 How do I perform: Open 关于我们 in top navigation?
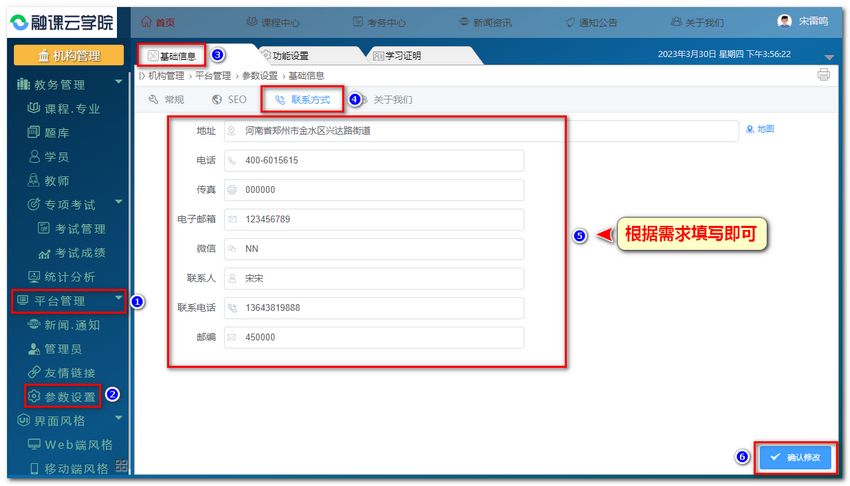pos(697,22)
